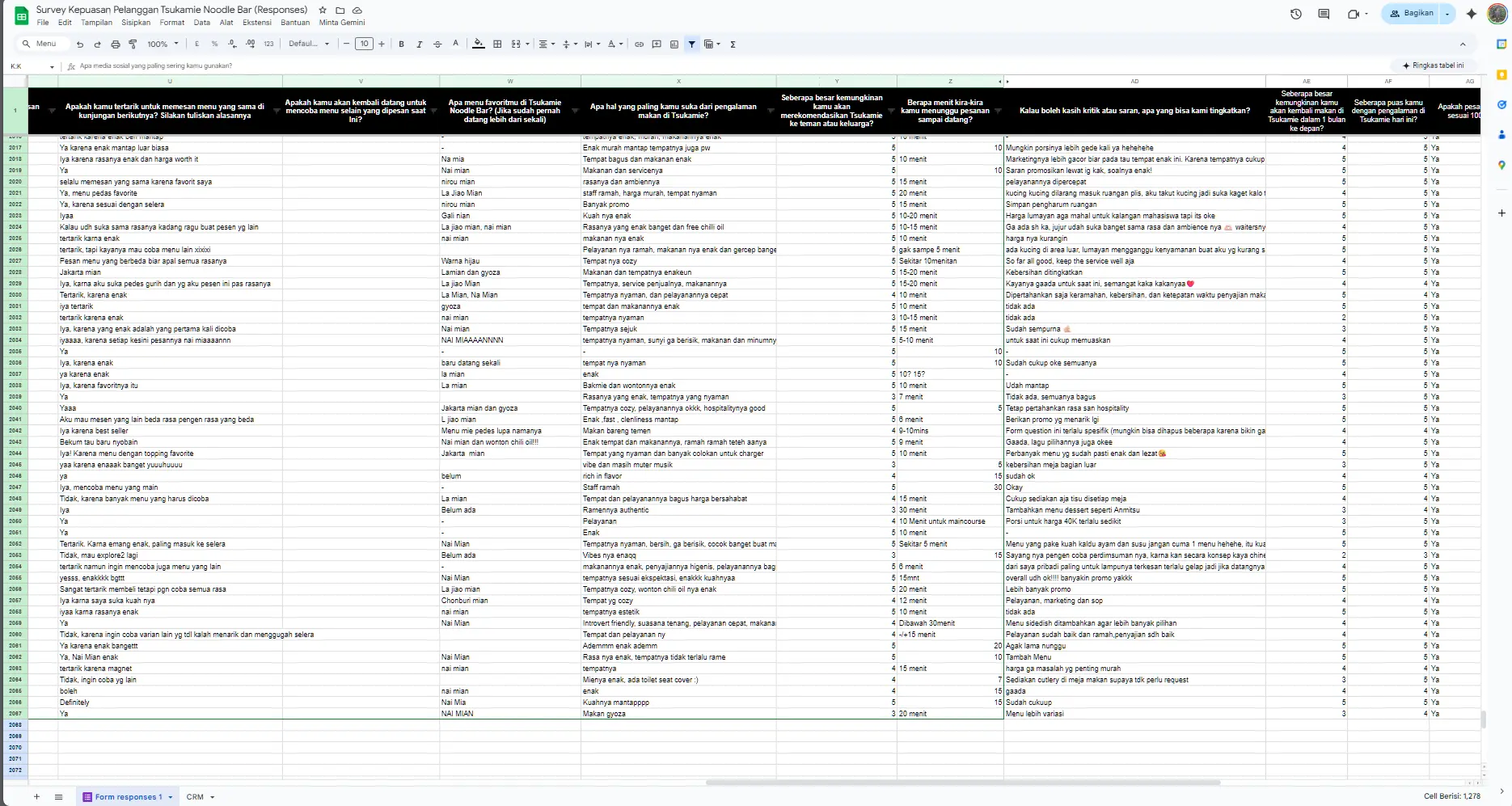Viewport: 1512px width, 806px height.
Task: Format as percent
Action: click(214, 44)
